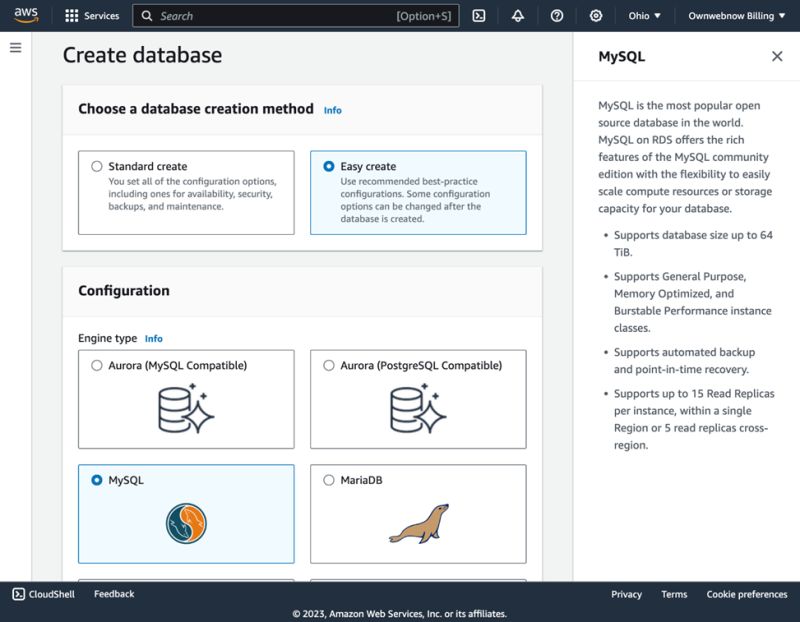Click the Amazon Web Services copyright text

pos(399,614)
